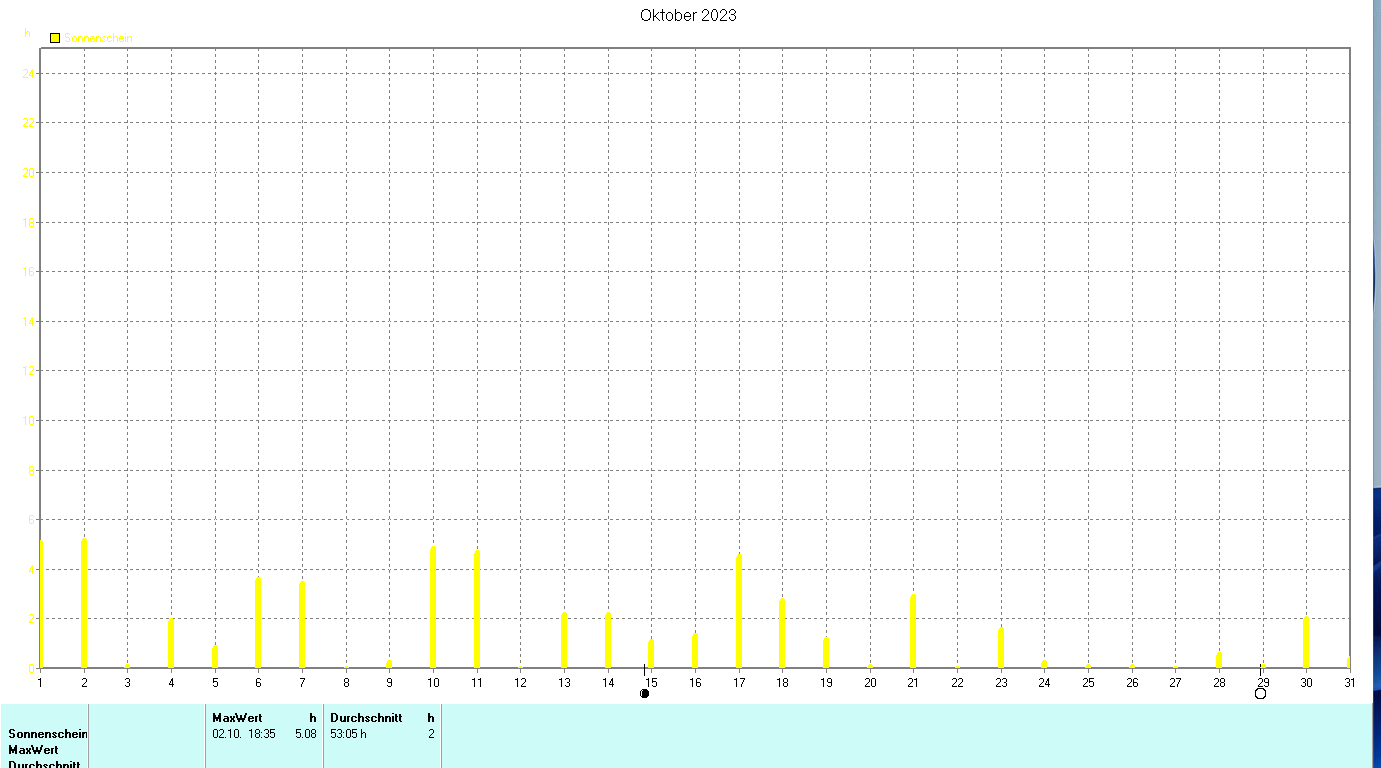Click x-axis day label 22
Screen dimensions: 1381x768
tap(957, 683)
